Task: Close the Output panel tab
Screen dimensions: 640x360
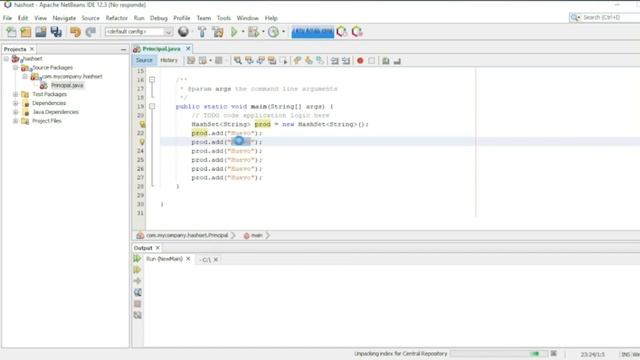Action: [x=158, y=248]
